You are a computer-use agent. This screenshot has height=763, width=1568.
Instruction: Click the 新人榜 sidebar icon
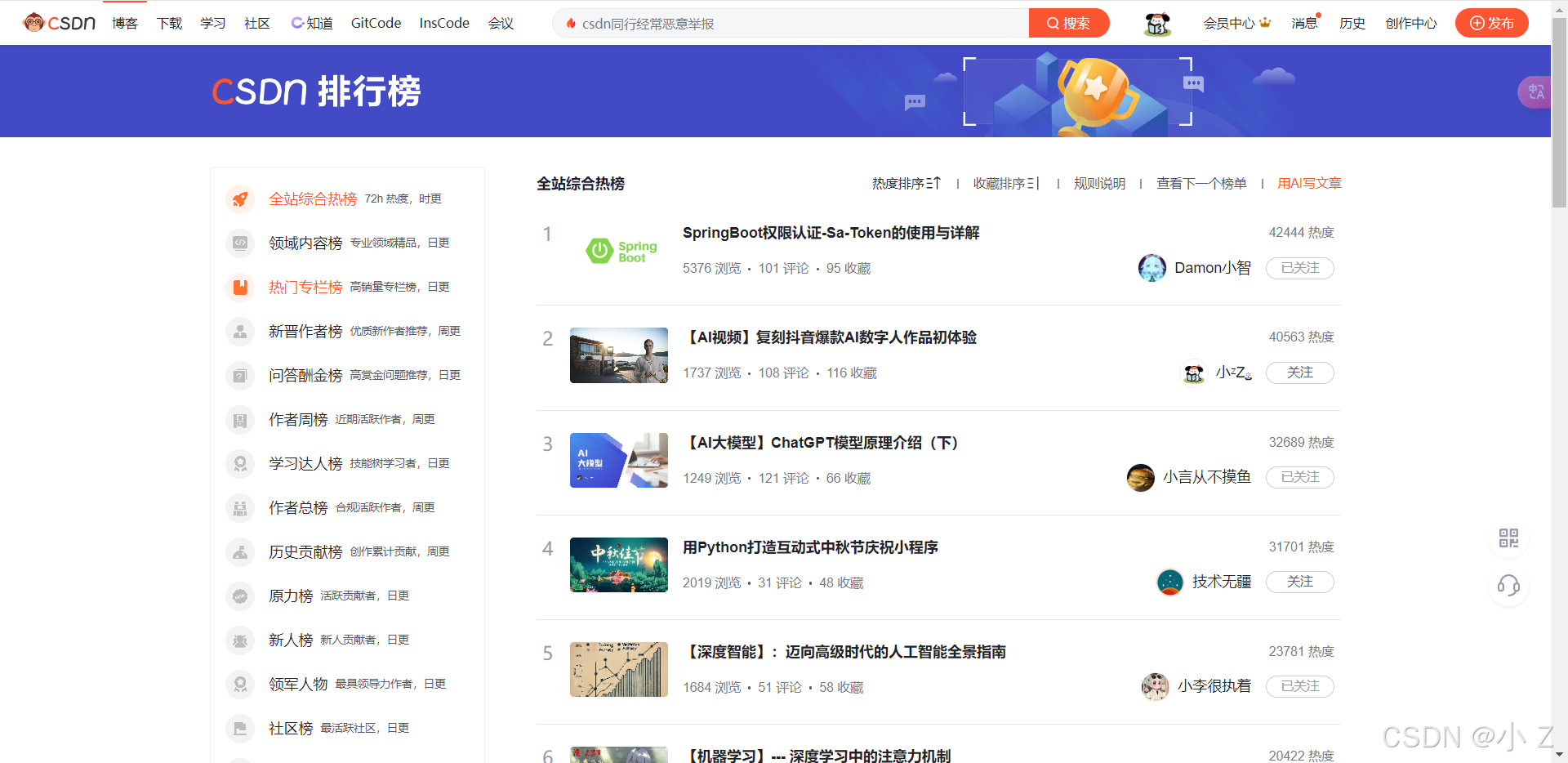tap(240, 640)
